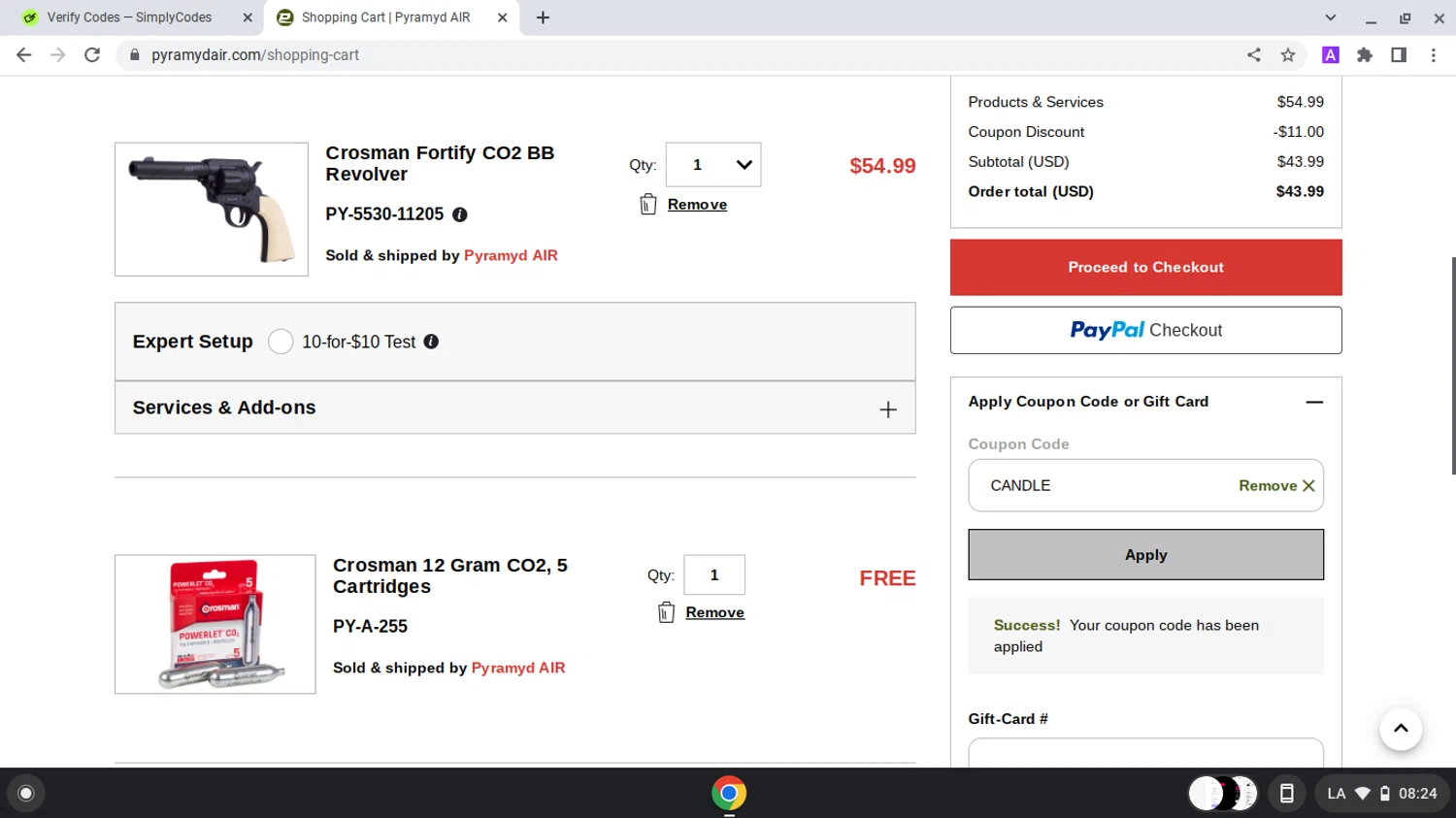
Task: Click the browser forward arrow
Action: tap(58, 55)
